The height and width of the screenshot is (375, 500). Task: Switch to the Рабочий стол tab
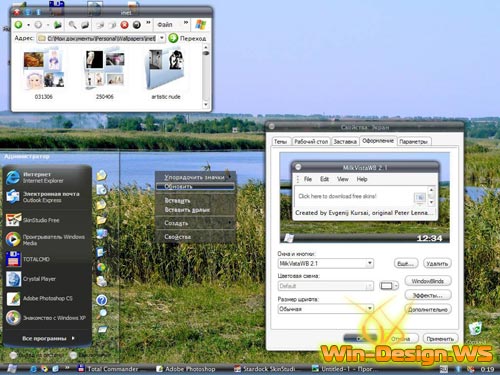point(311,142)
